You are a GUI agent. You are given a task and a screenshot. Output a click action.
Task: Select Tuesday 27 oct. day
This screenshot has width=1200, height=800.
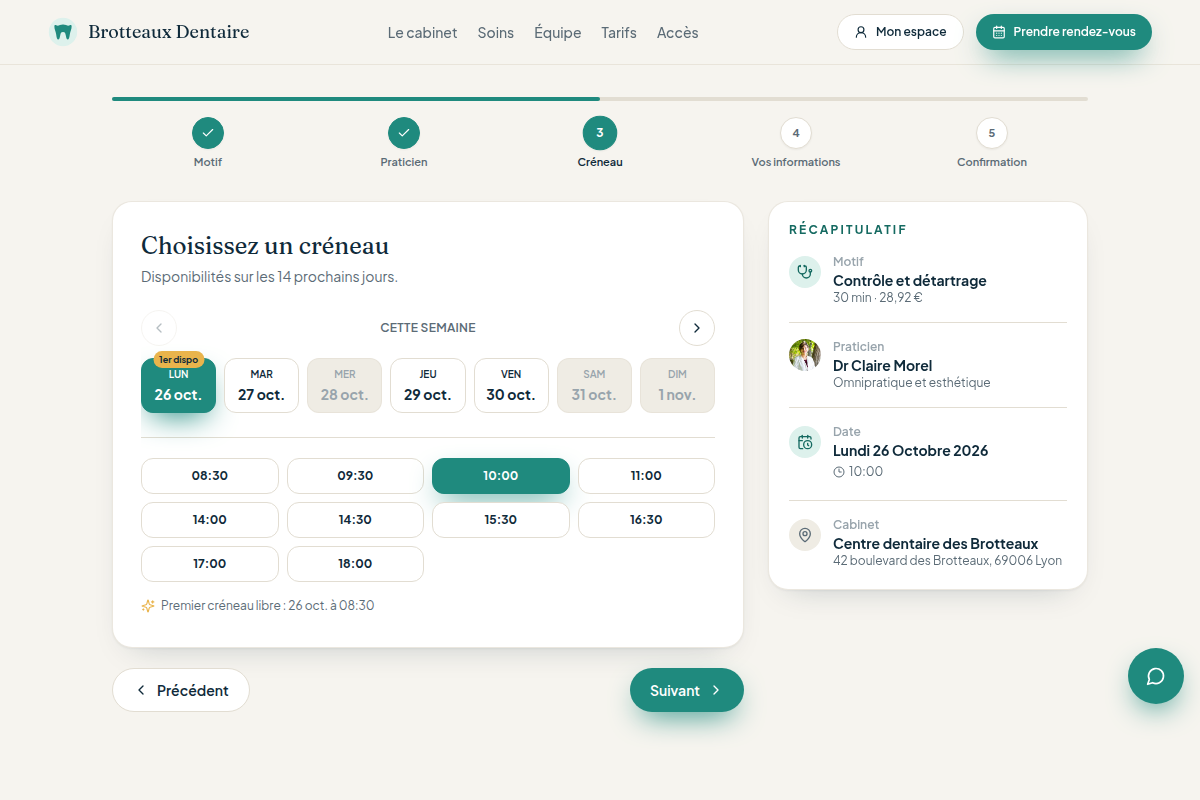[x=261, y=385]
